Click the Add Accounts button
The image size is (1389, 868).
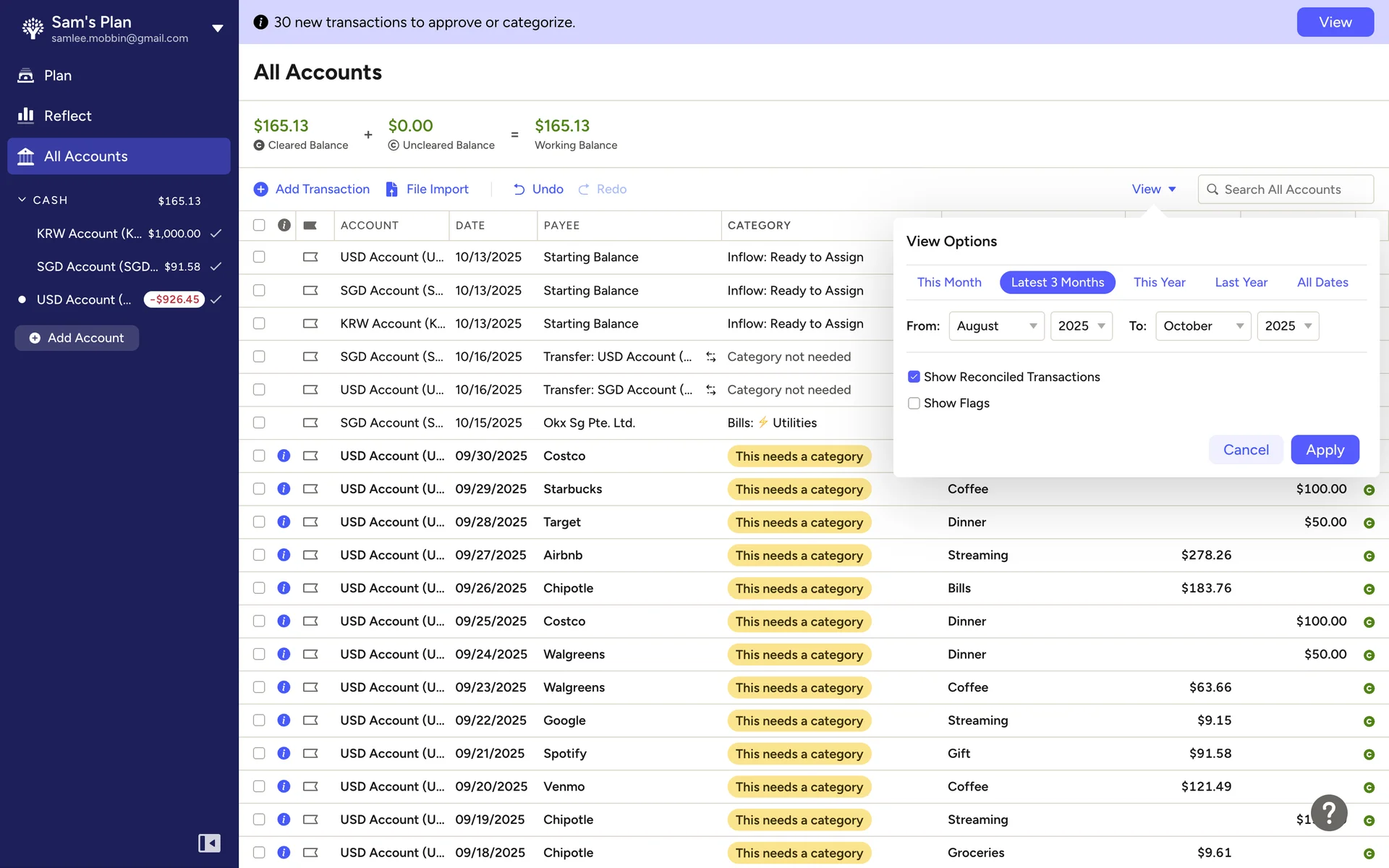(x=77, y=338)
